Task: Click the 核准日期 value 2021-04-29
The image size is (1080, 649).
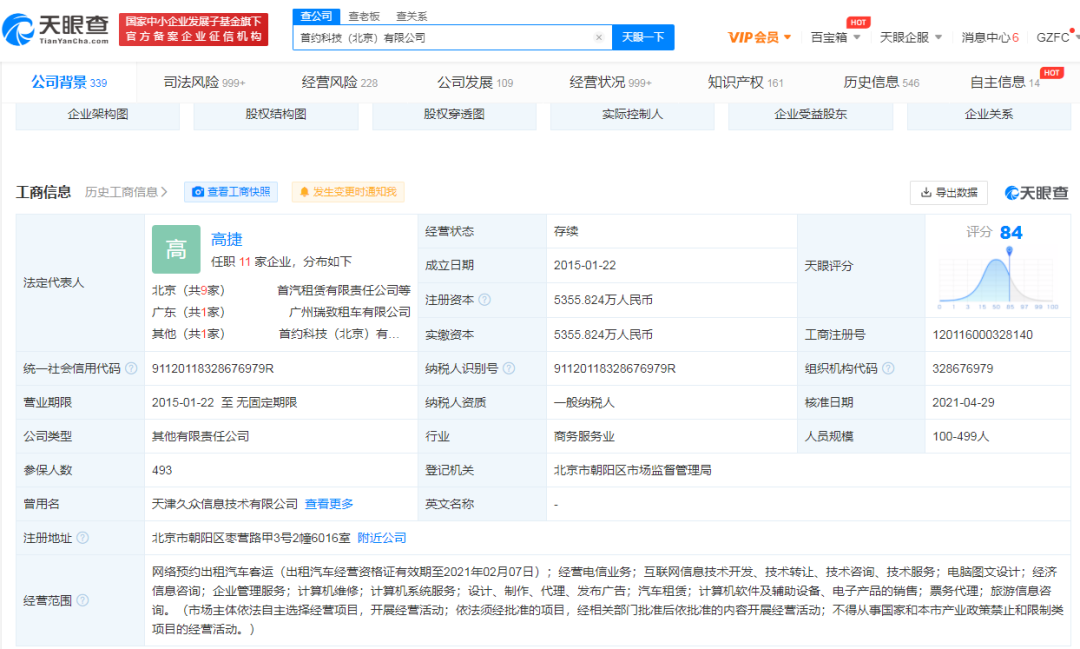Action: [x=963, y=402]
